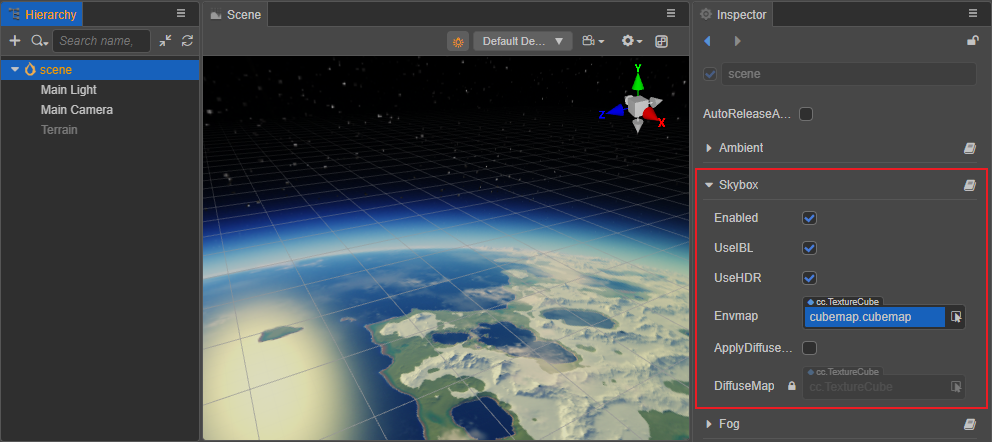Open the Inspector panel menu

[973, 13]
